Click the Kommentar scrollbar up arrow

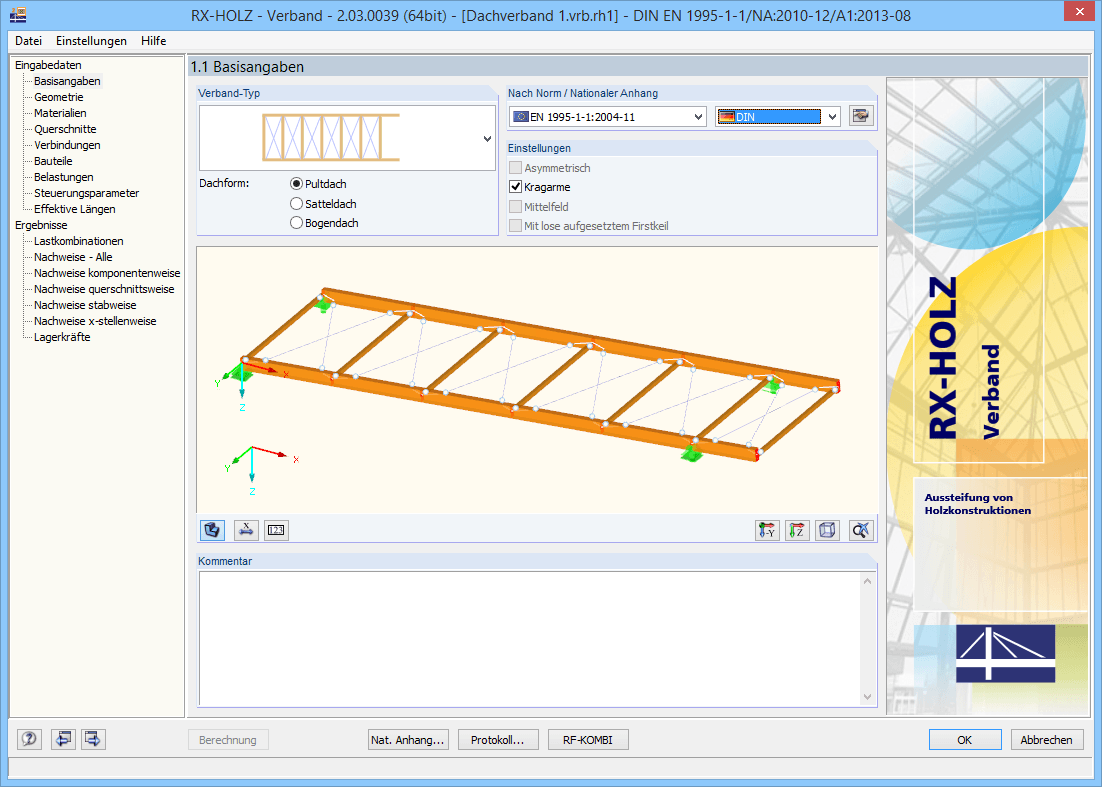[867, 580]
